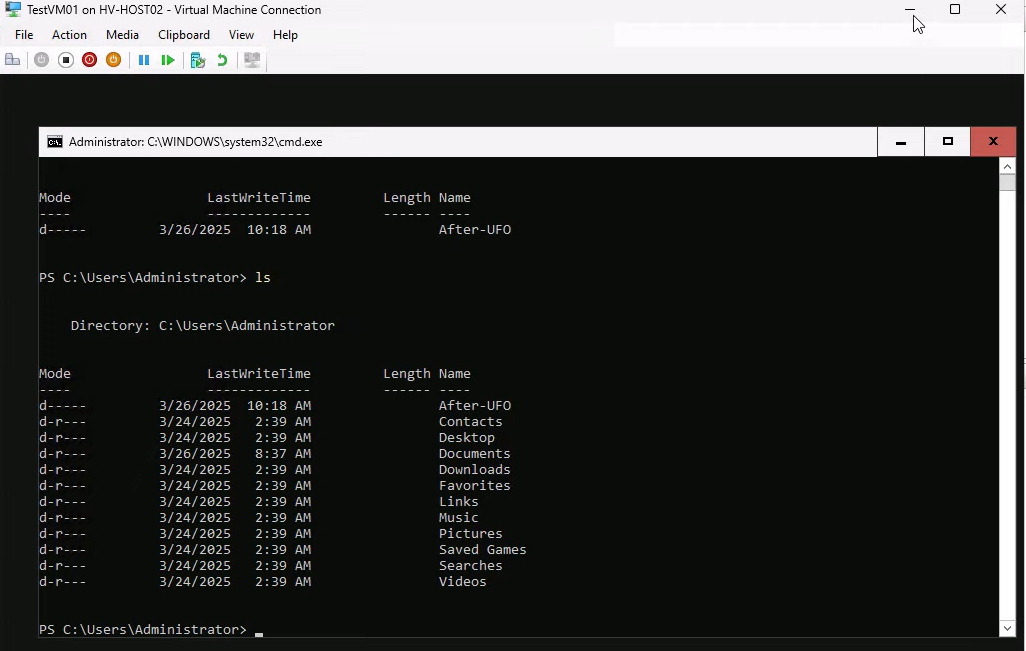Click 'Downloads' in the directory listing
Viewport: 1026px width, 651px height.
point(474,470)
